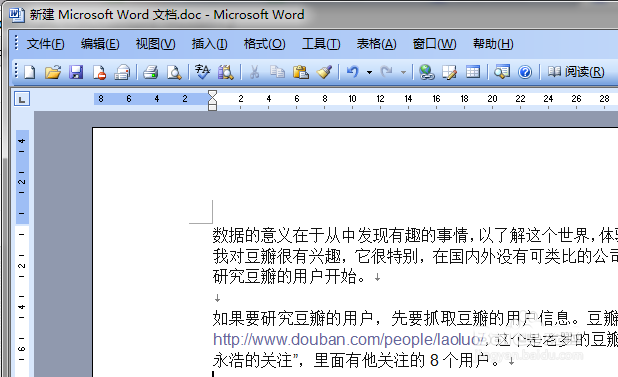The height and width of the screenshot is (377, 618).
Task: Open the 编辑(E) menu
Action: pyautogui.click(x=100, y=44)
